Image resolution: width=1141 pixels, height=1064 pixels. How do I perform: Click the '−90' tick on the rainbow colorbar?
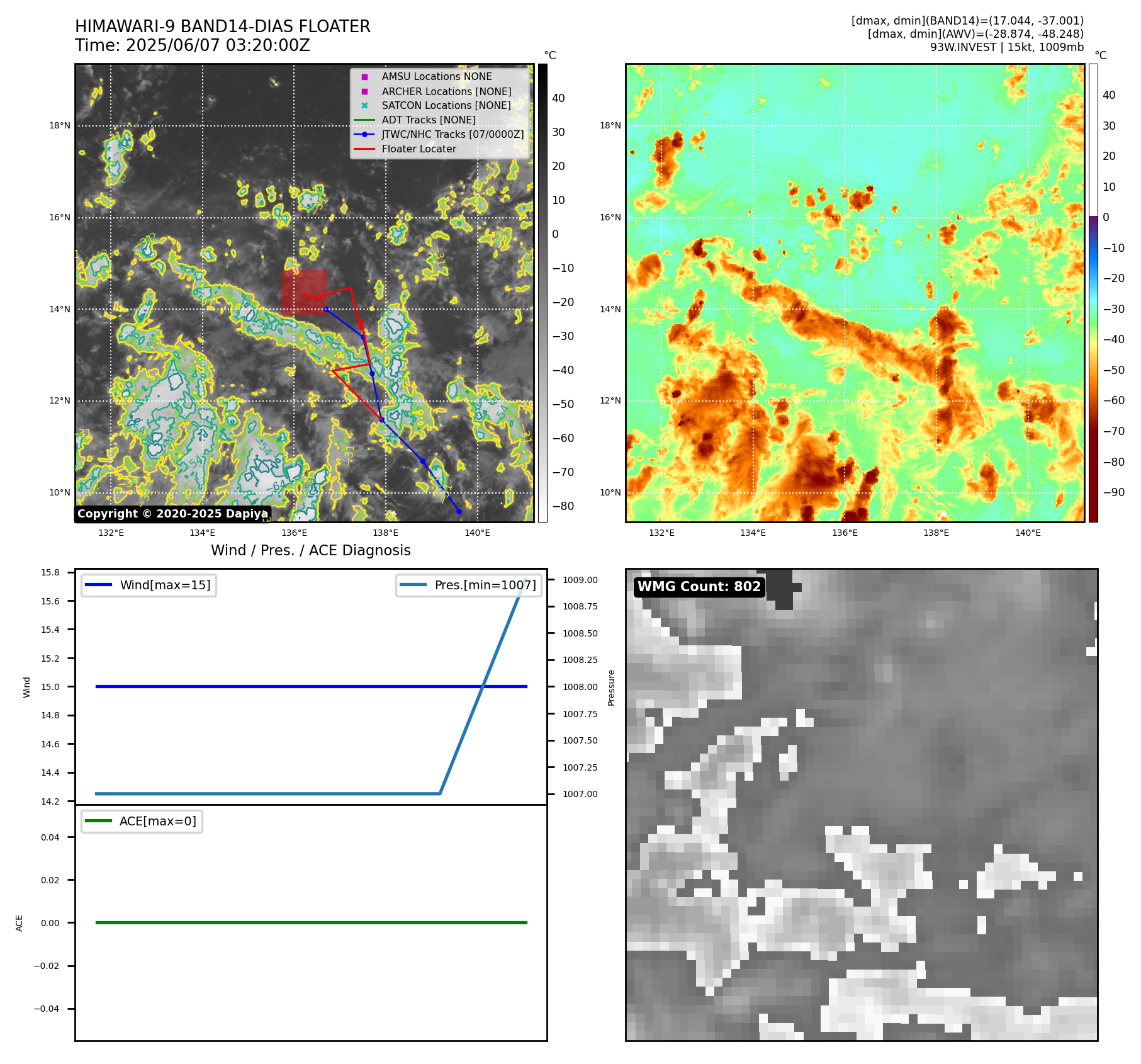point(1113,492)
